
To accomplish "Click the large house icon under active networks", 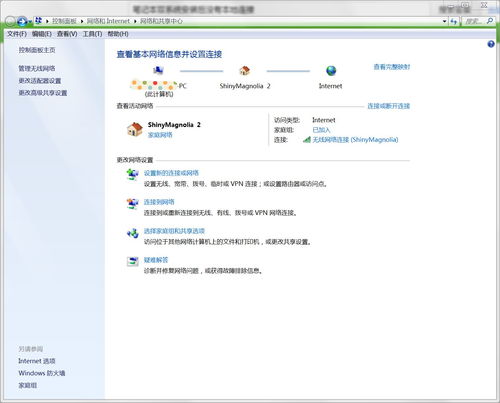I will (135, 129).
